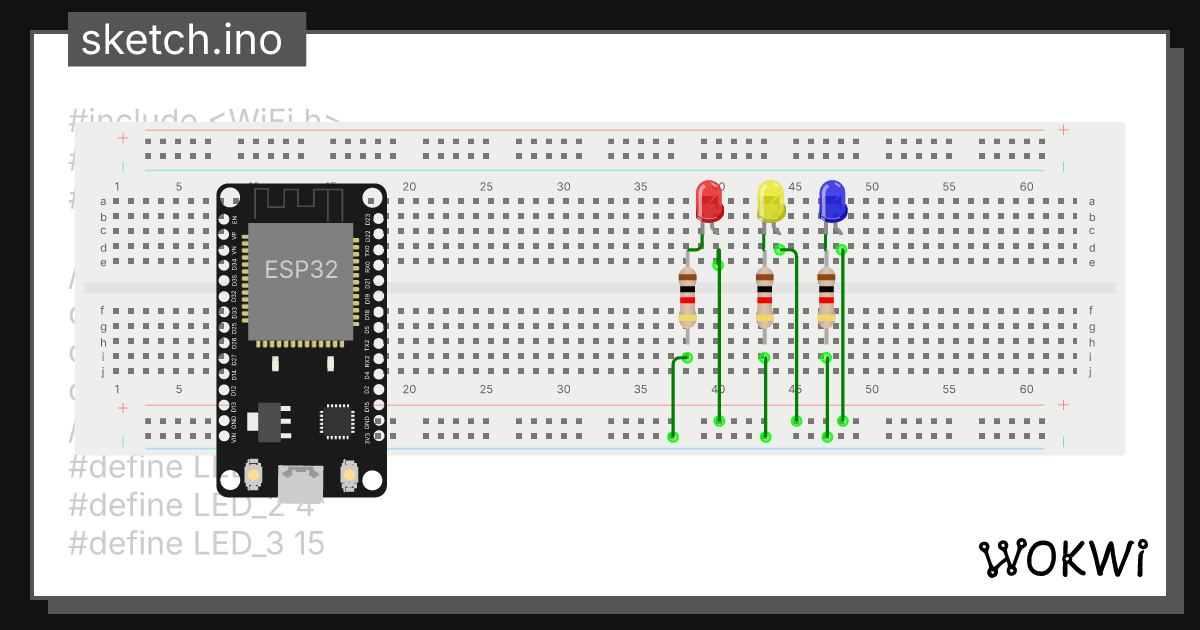Viewport: 1200px width, 630px height.
Task: Select the small square USB-serial chip on the ESP32
Action: [x=336, y=420]
